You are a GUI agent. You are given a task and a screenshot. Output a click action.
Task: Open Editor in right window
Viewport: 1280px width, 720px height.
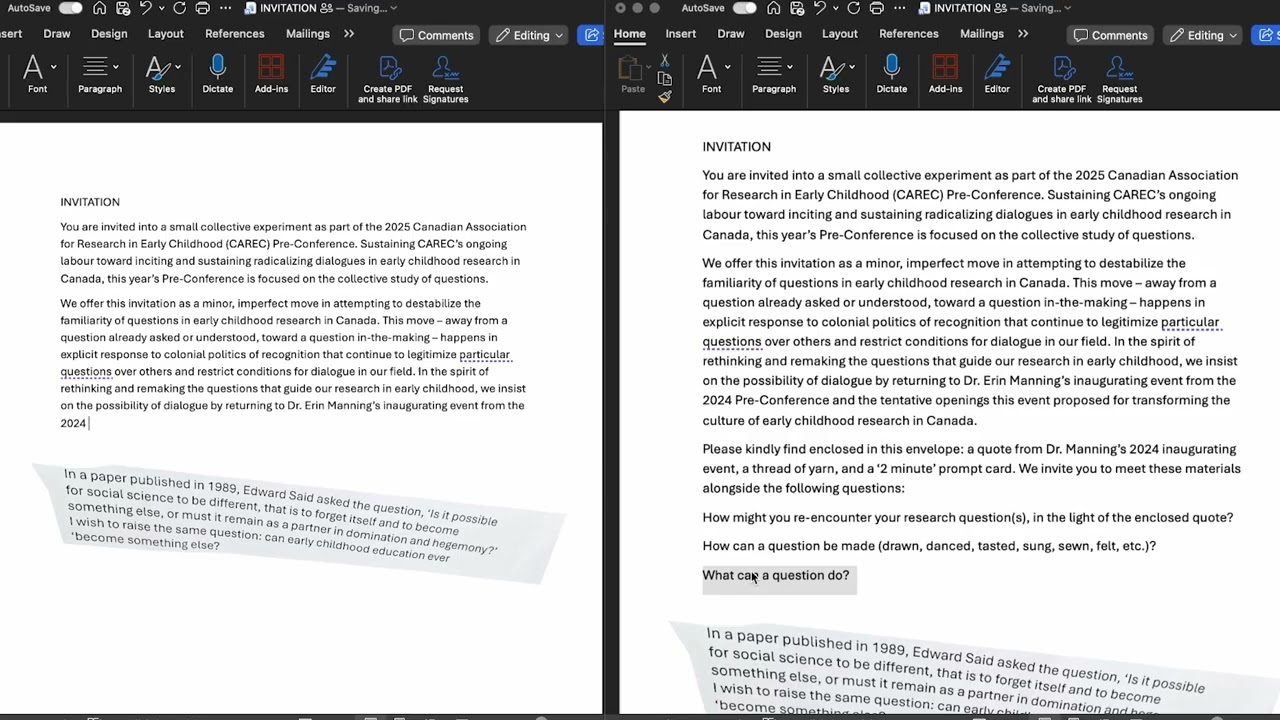997,75
